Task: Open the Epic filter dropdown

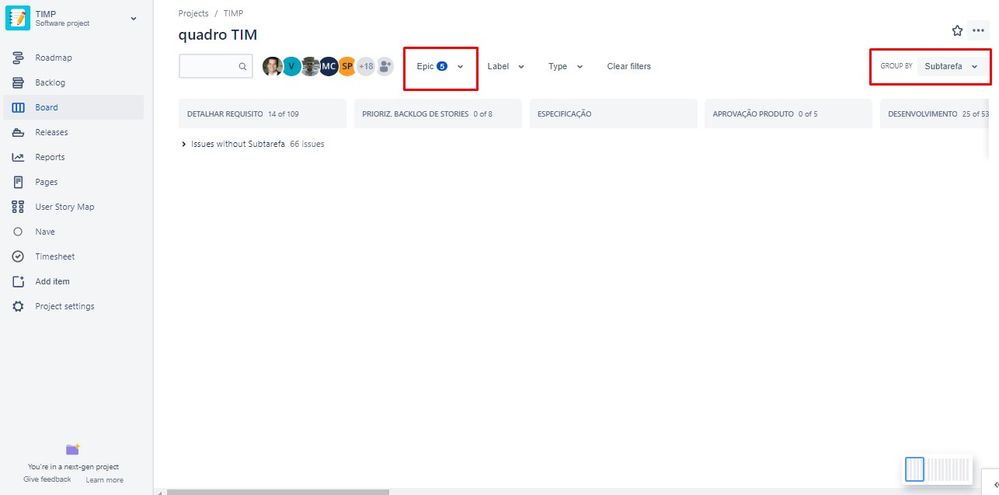Action: click(x=440, y=66)
